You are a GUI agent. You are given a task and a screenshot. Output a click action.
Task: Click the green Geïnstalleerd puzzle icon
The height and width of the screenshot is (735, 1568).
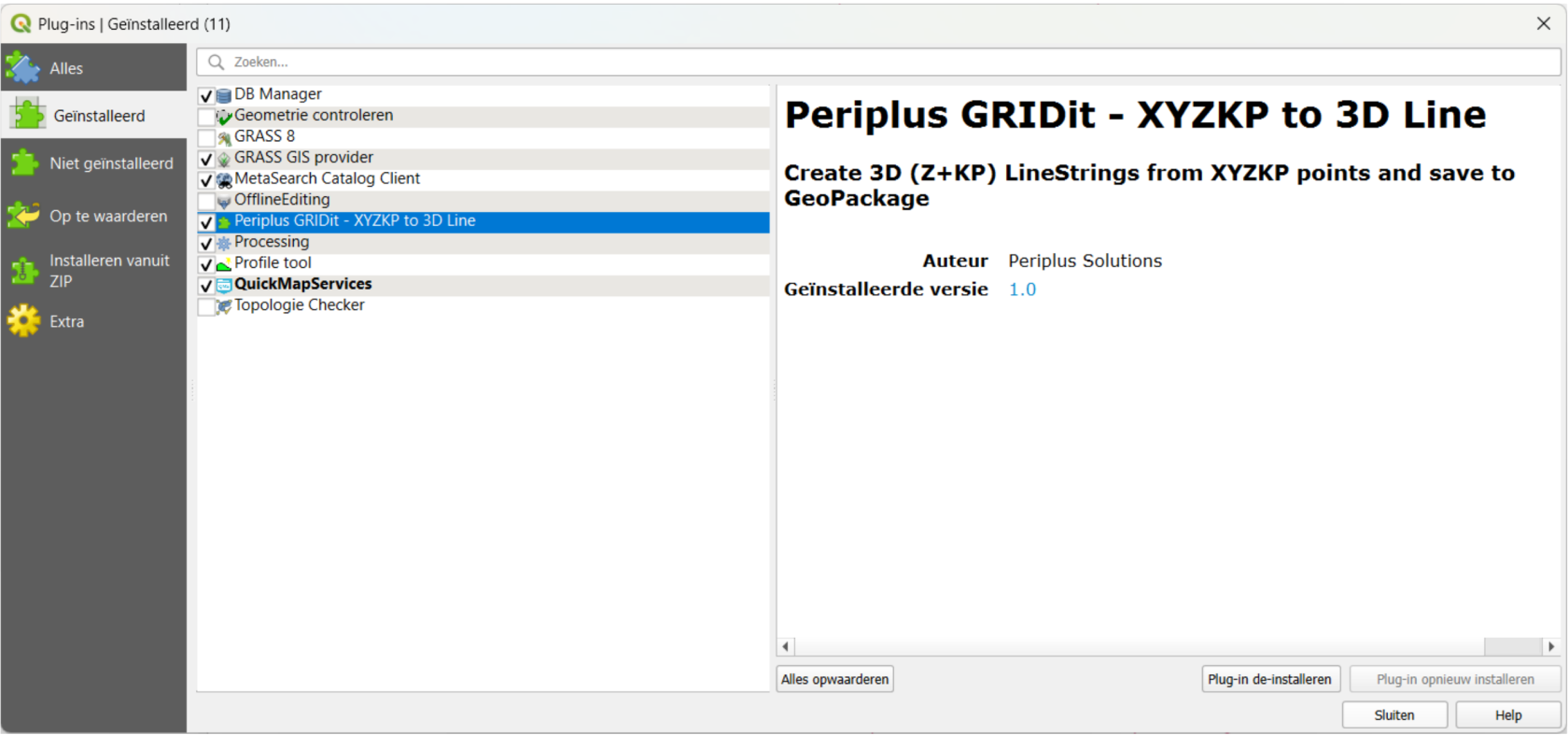28,114
